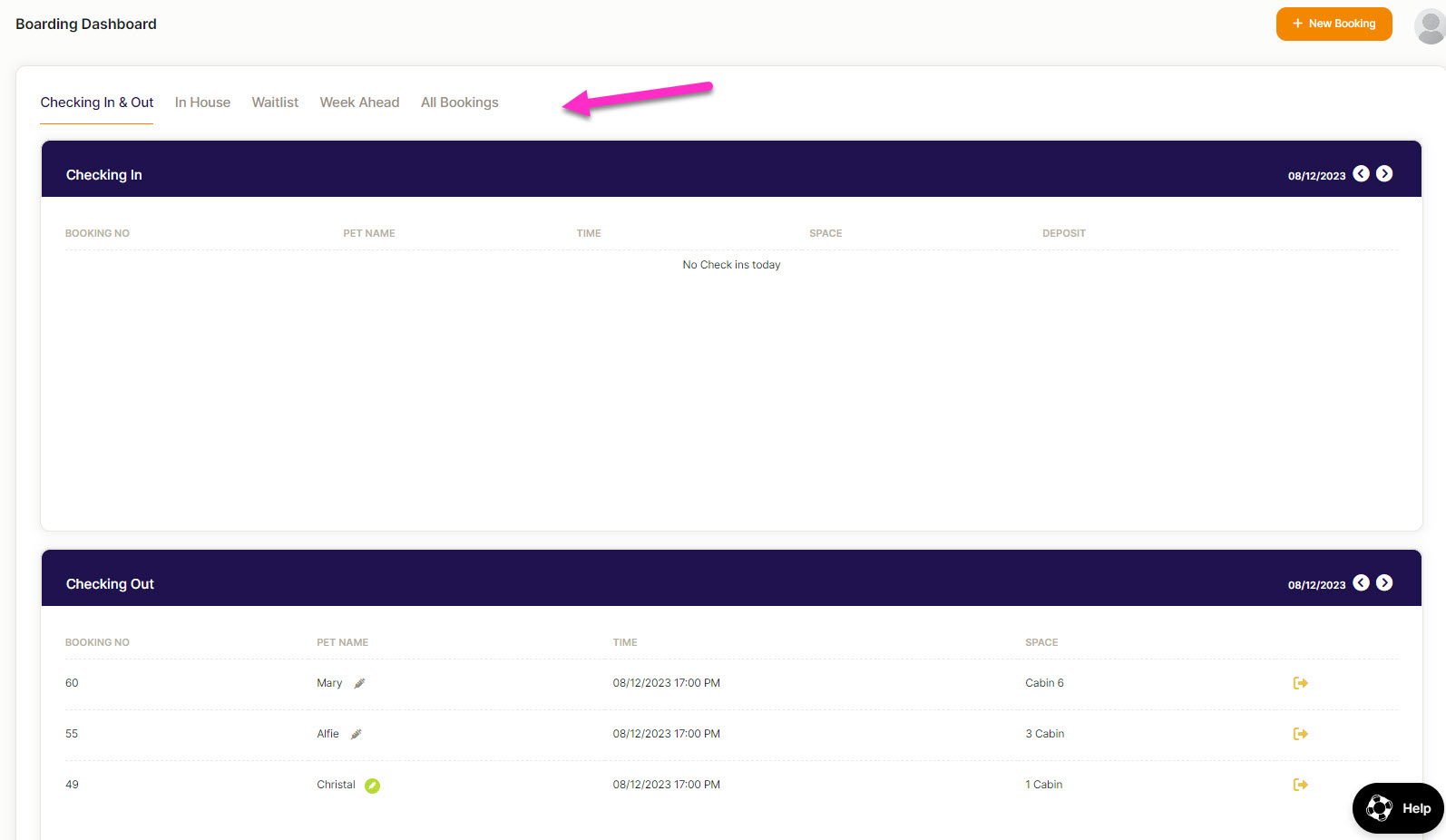
Task: Click booking number 55
Action: pos(72,734)
